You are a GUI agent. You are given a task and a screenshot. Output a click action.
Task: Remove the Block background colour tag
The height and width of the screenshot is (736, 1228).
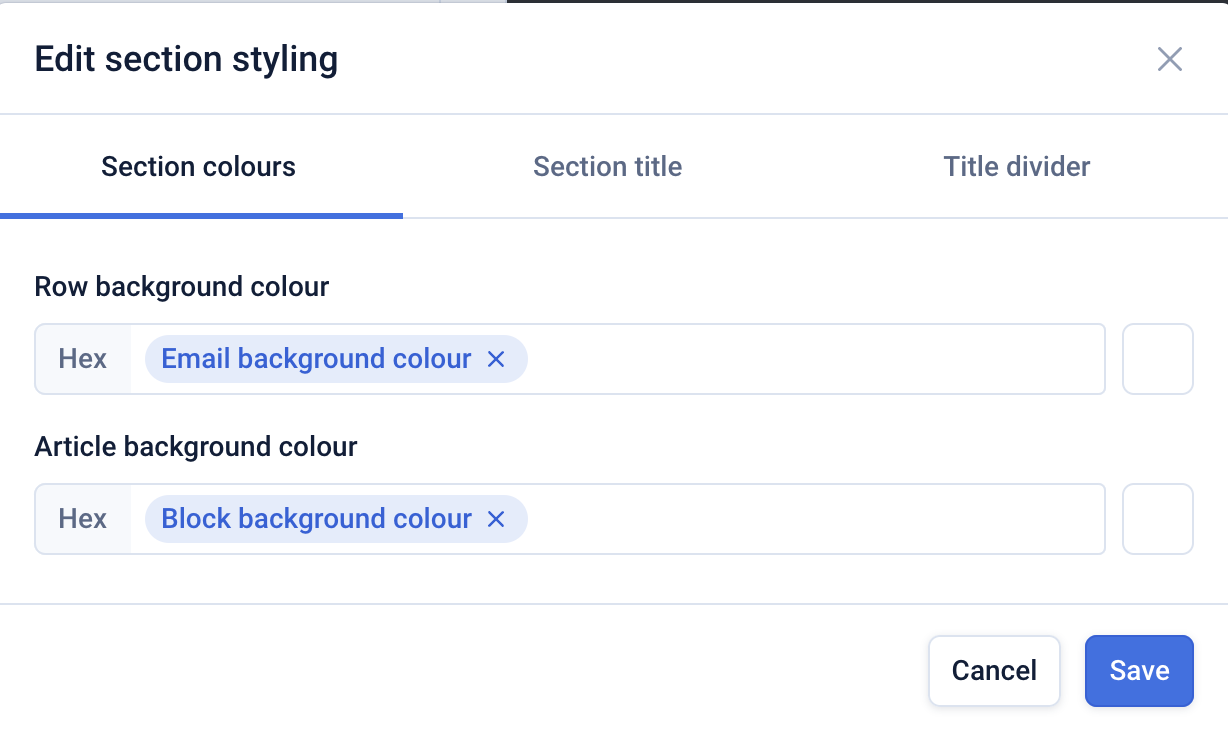[496, 519]
